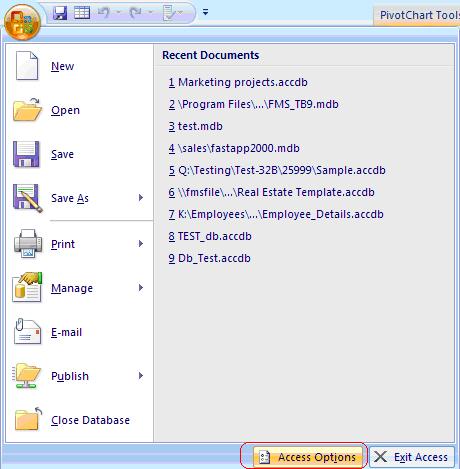Open recent file Real Estate Template.accdb

tap(271, 192)
